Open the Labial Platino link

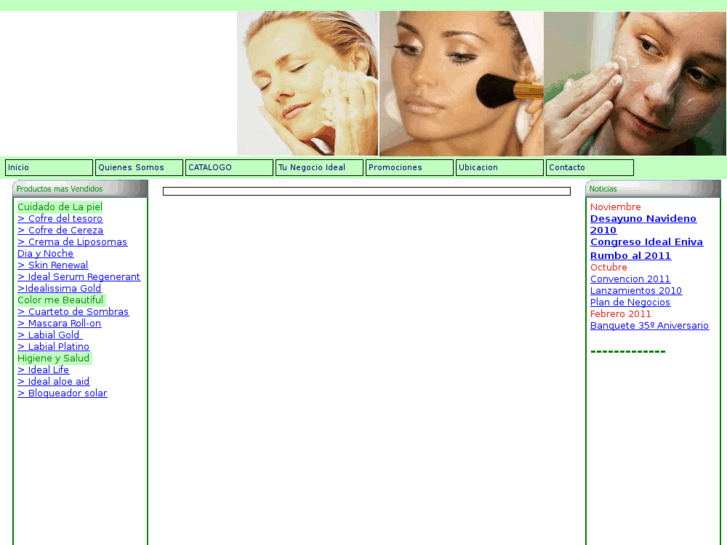pos(53,346)
